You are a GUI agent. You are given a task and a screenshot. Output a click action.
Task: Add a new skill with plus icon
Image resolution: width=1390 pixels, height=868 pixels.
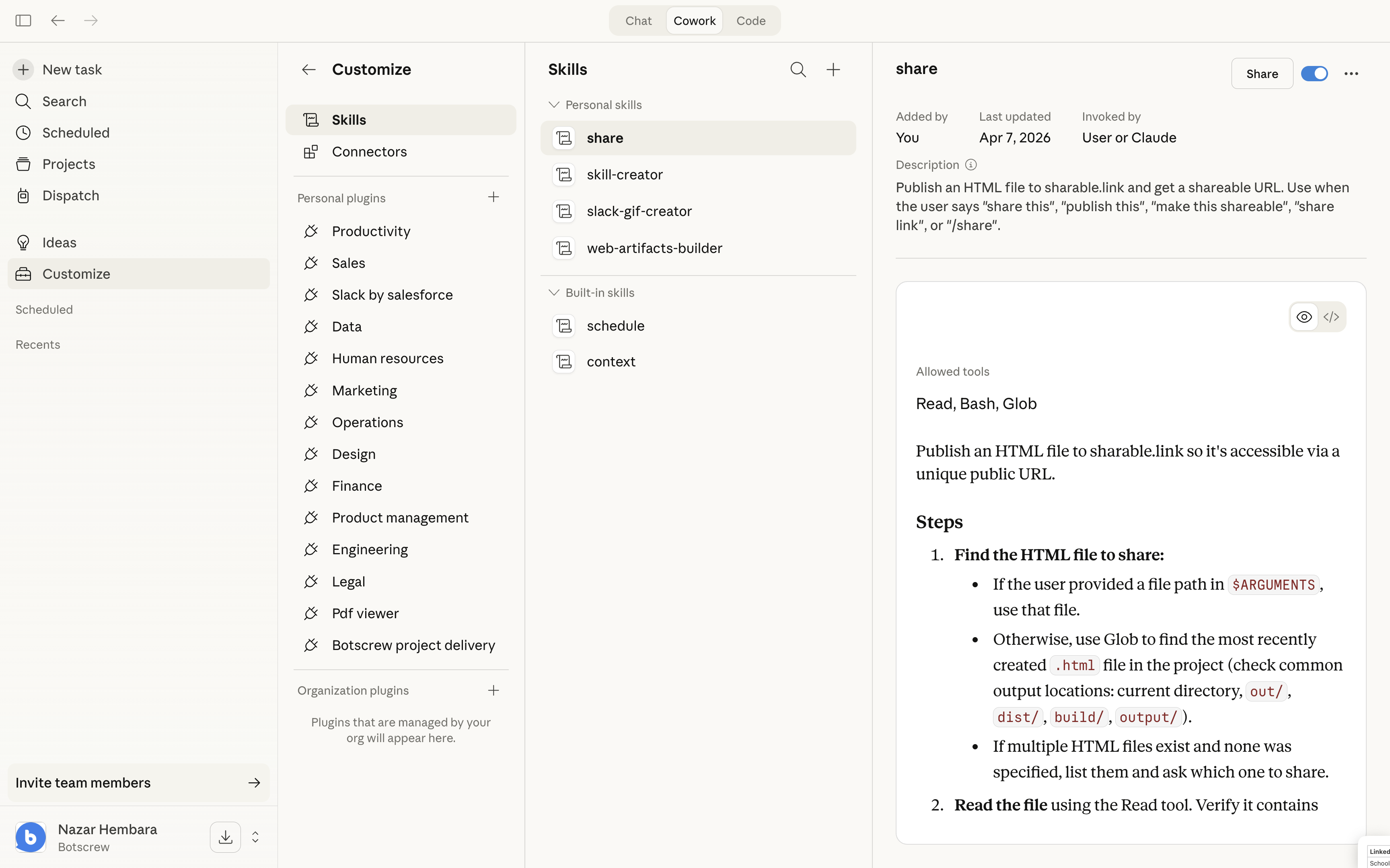click(x=833, y=70)
